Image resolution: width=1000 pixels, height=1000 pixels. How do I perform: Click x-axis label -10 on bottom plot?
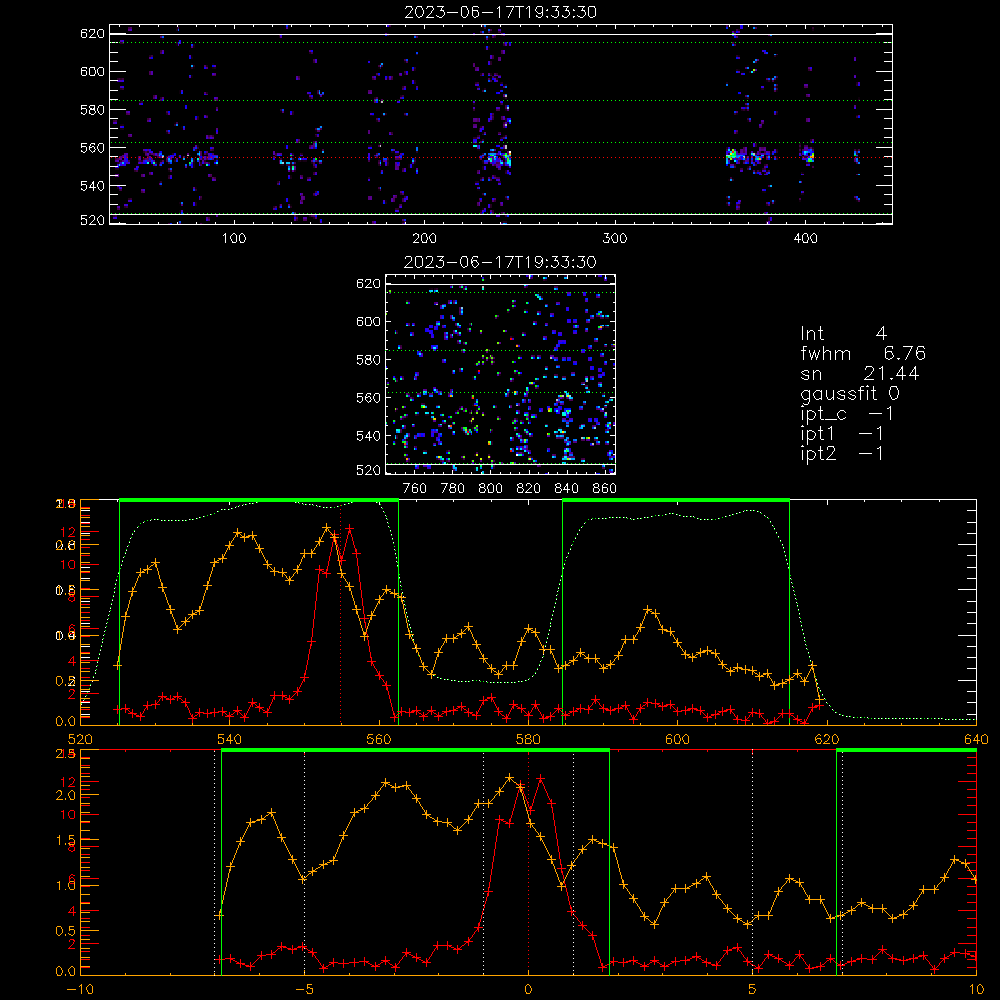click(80, 990)
